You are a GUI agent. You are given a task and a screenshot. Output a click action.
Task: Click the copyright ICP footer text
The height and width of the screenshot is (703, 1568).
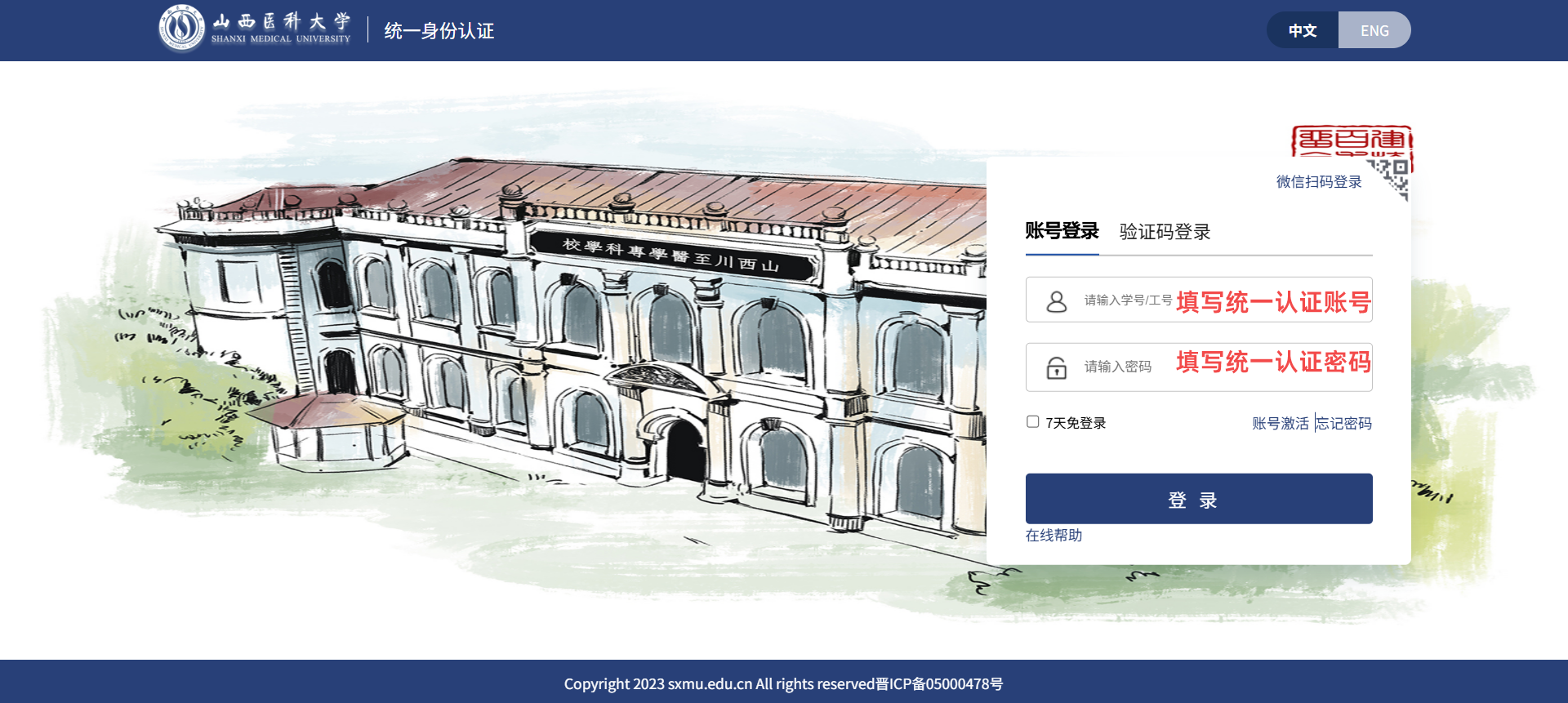(784, 683)
